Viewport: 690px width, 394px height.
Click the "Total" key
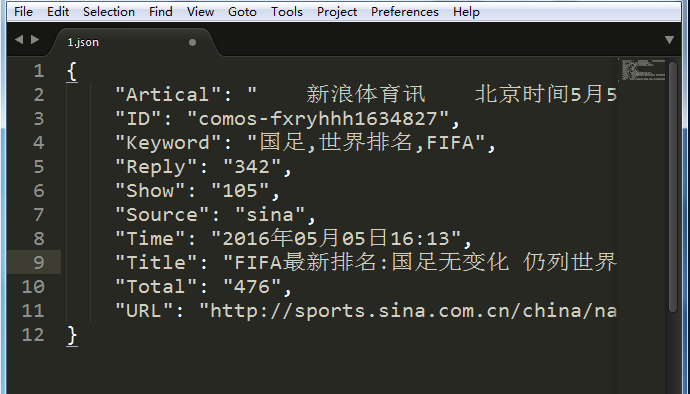coord(156,287)
